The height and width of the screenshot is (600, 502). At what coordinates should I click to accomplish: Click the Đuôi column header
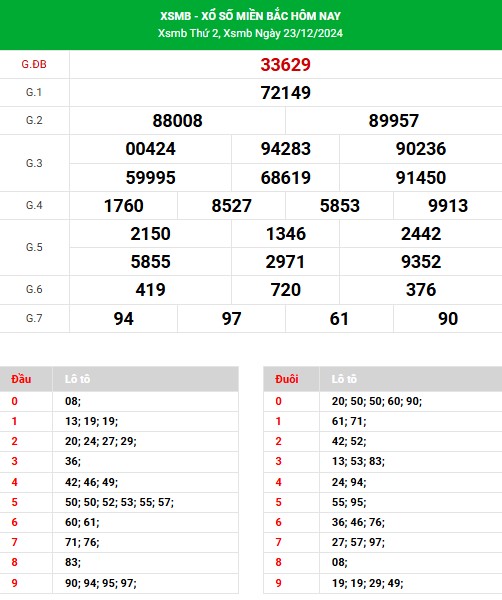[287, 379]
